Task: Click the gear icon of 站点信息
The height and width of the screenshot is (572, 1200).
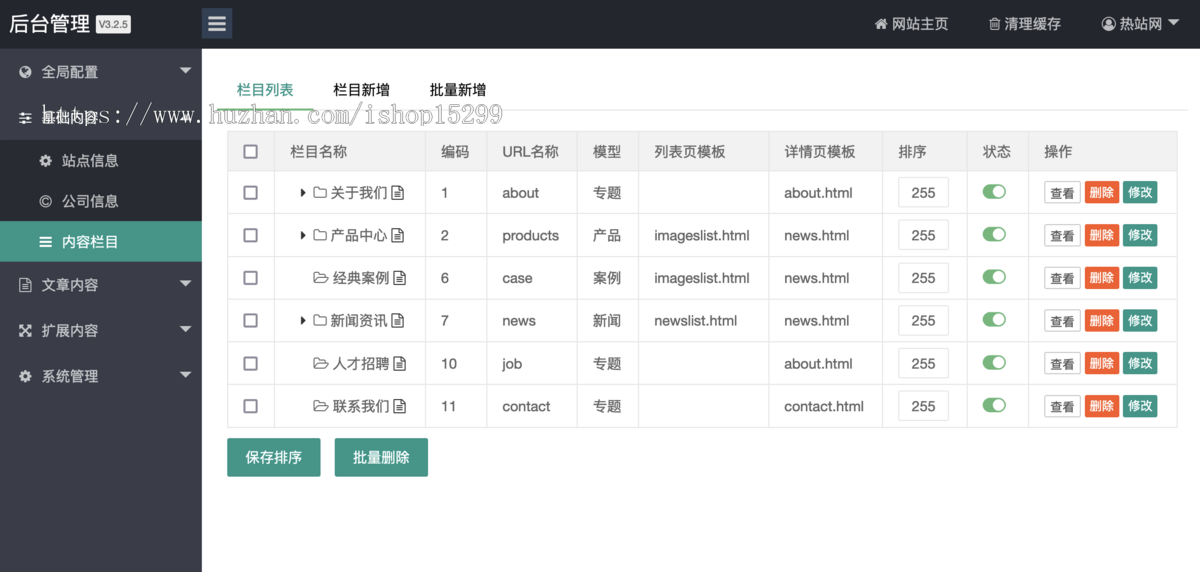Action: (45, 160)
